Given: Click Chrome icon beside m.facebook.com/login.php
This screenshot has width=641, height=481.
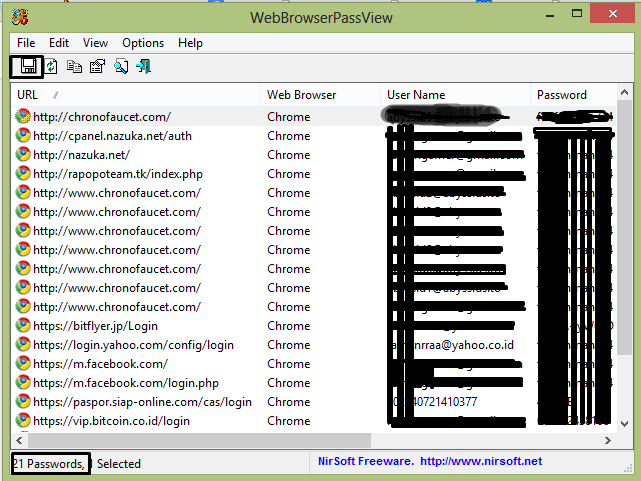Looking at the screenshot, I should (x=23, y=383).
